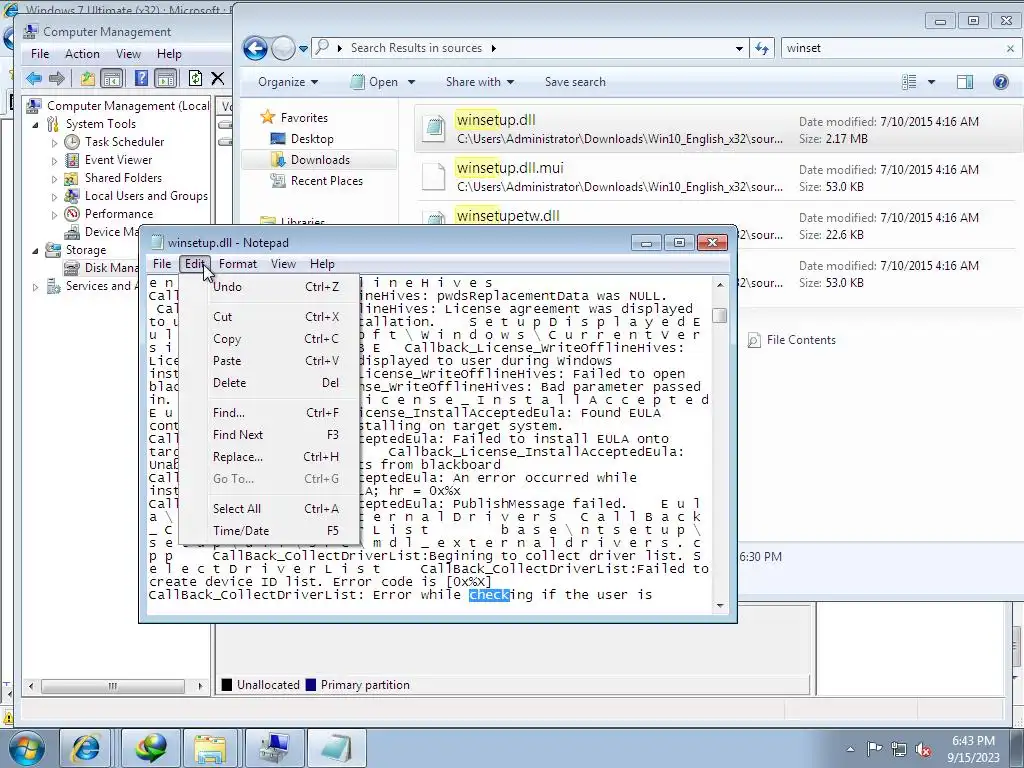The width and height of the screenshot is (1024, 768).
Task: Collapse the System Tools tree node
Action: pyautogui.click(x=35, y=124)
